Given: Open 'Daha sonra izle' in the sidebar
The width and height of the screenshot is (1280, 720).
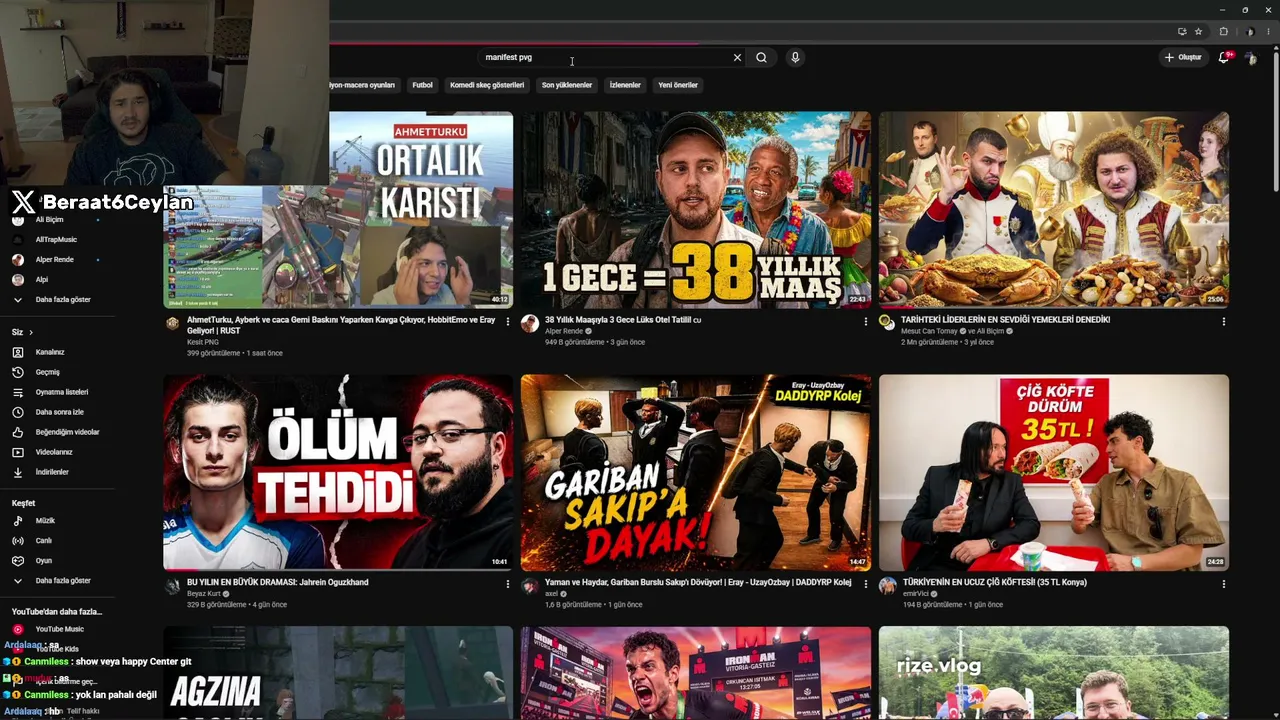Looking at the screenshot, I should 56,412.
